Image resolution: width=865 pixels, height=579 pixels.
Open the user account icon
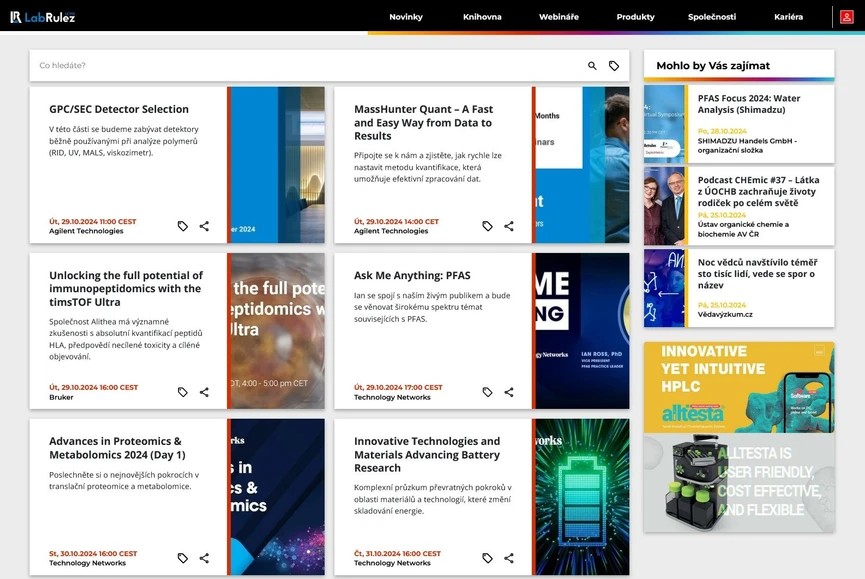point(846,17)
